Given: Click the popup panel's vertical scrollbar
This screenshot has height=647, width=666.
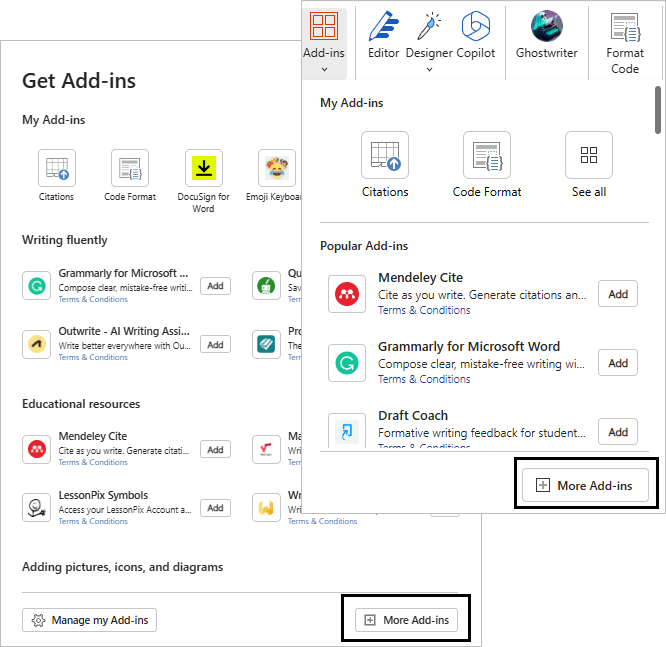Looking at the screenshot, I should pyautogui.click(x=658, y=110).
